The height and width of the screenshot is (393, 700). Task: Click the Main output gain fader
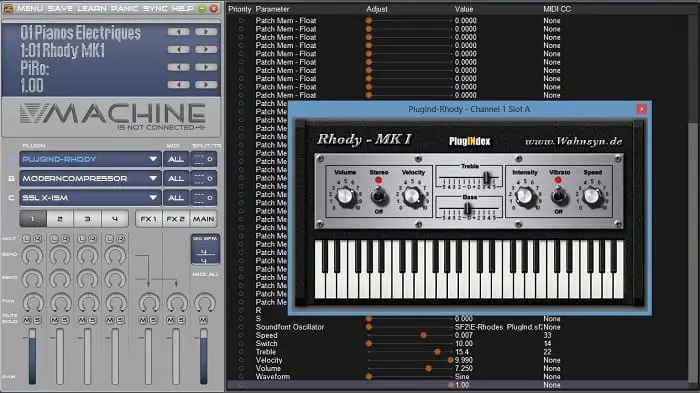tap(204, 357)
